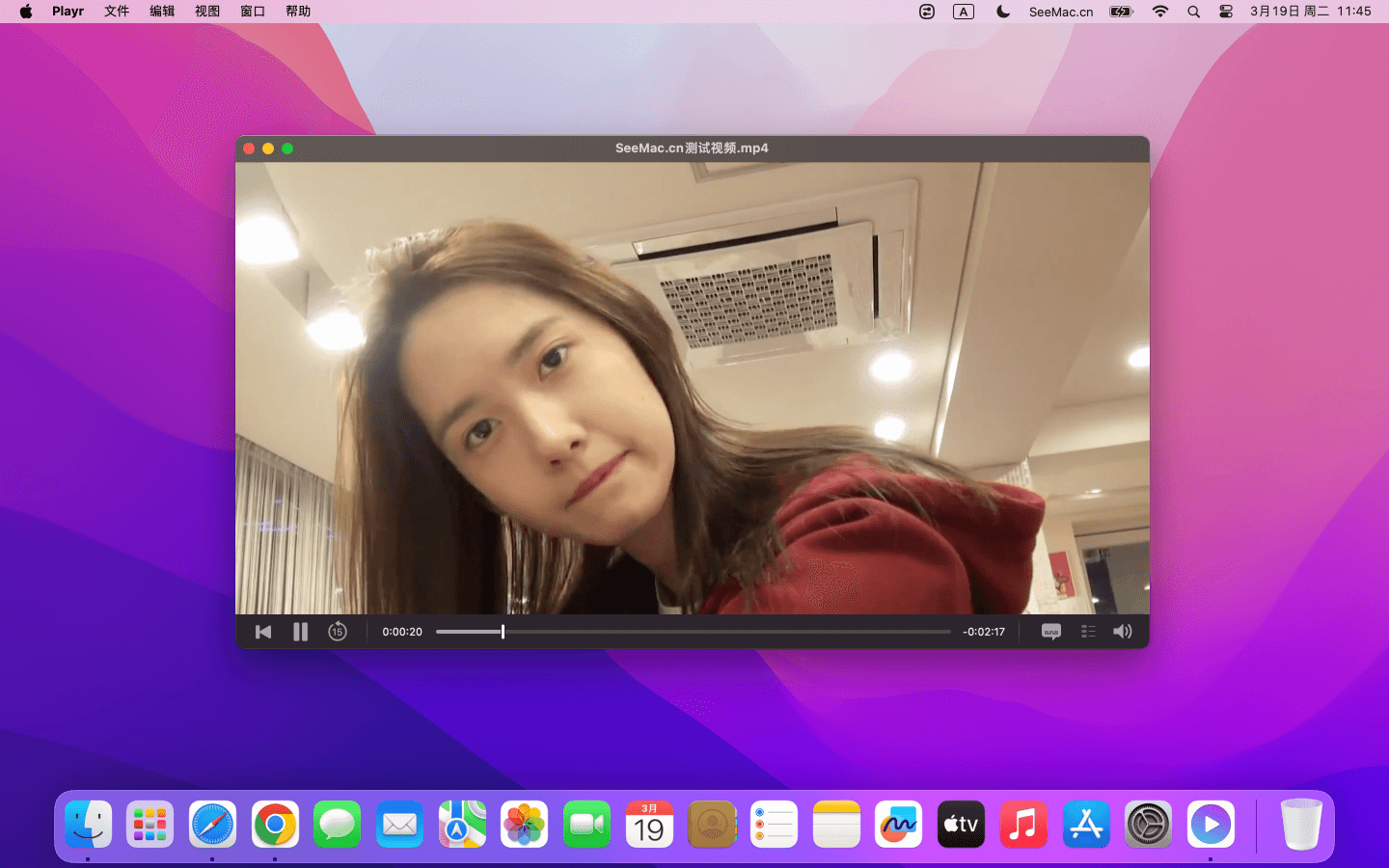This screenshot has height=868, width=1389.
Task: Open Control Center in menu bar
Action: 1226,12
